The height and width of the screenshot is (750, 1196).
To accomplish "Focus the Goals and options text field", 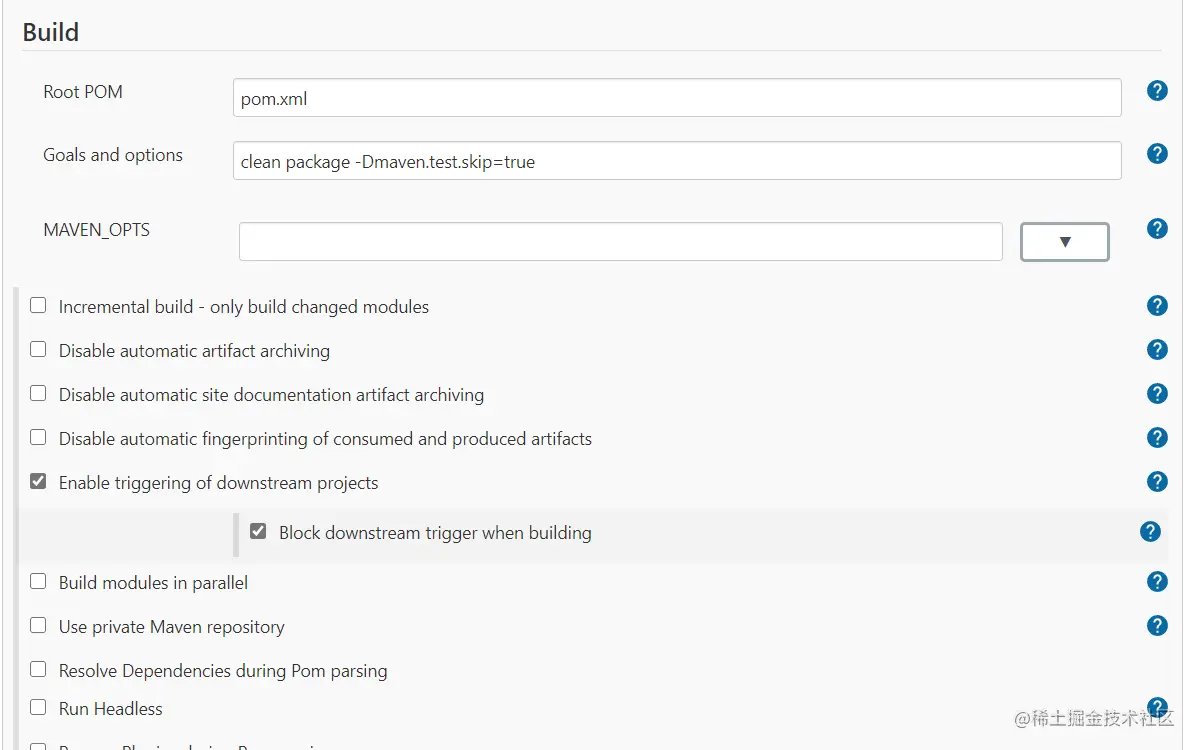I will pos(676,161).
